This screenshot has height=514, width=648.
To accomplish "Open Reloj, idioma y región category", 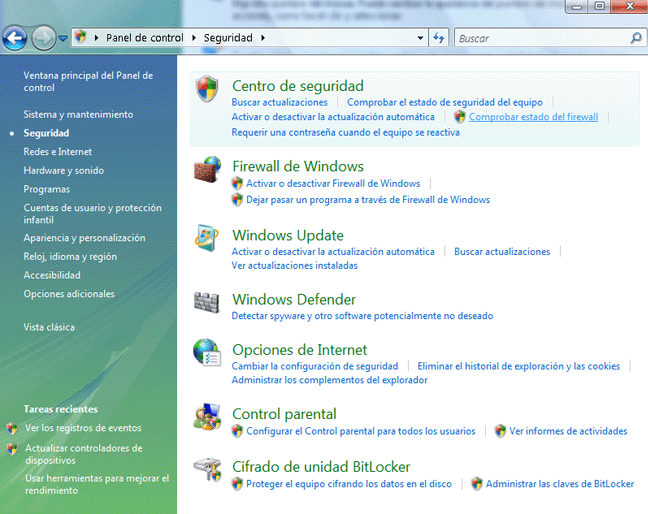I will pos(70,257).
